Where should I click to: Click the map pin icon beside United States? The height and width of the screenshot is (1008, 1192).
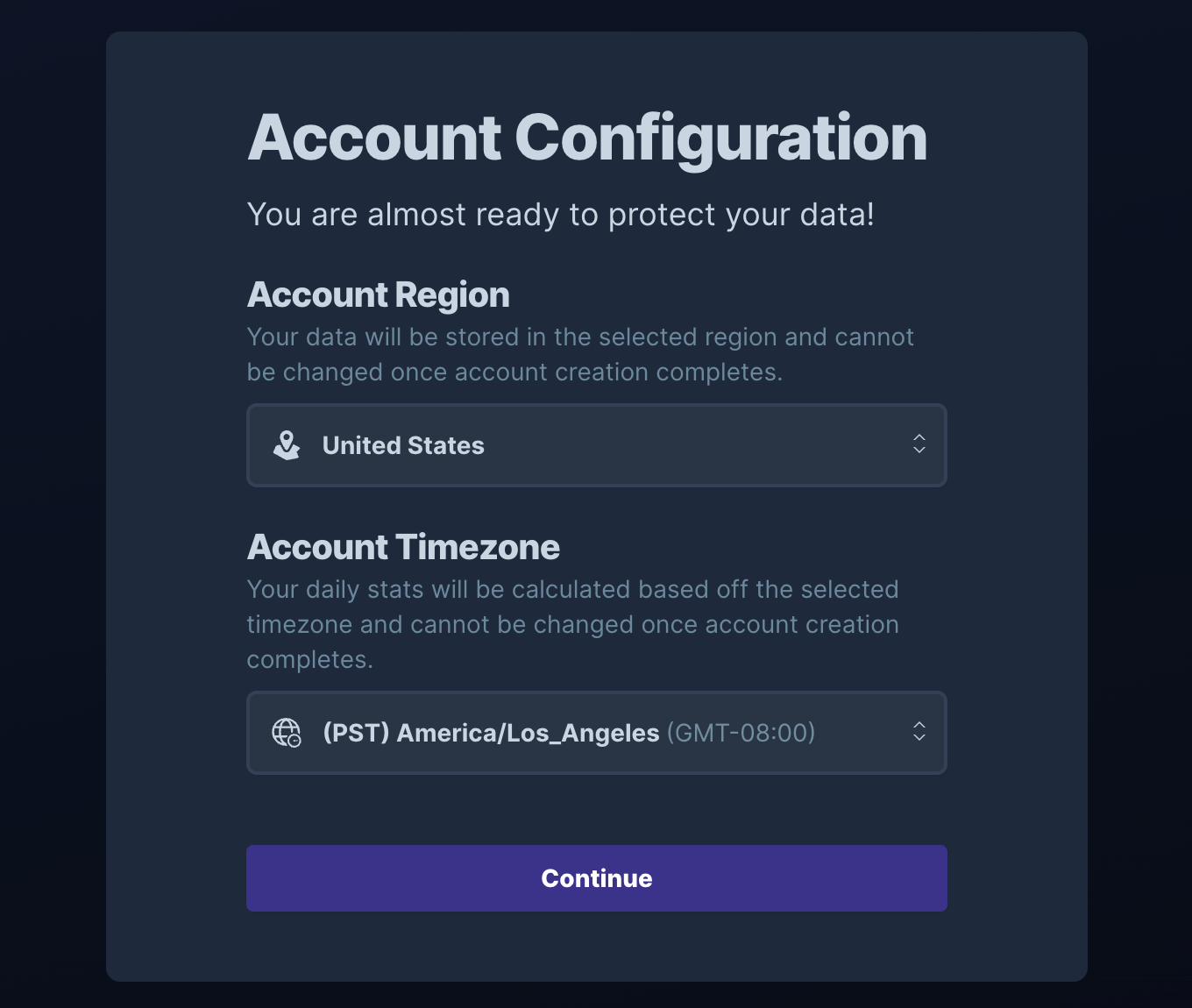(287, 445)
